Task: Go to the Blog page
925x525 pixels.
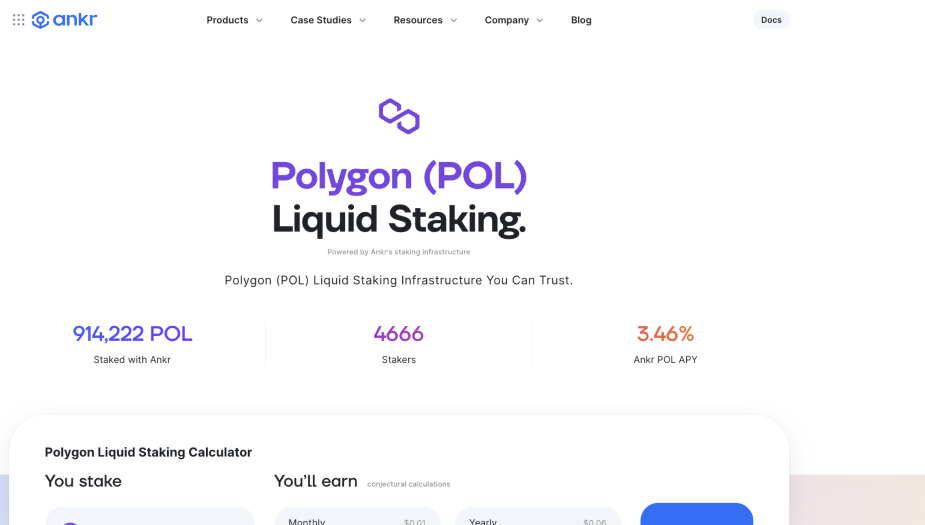Action: (581, 20)
